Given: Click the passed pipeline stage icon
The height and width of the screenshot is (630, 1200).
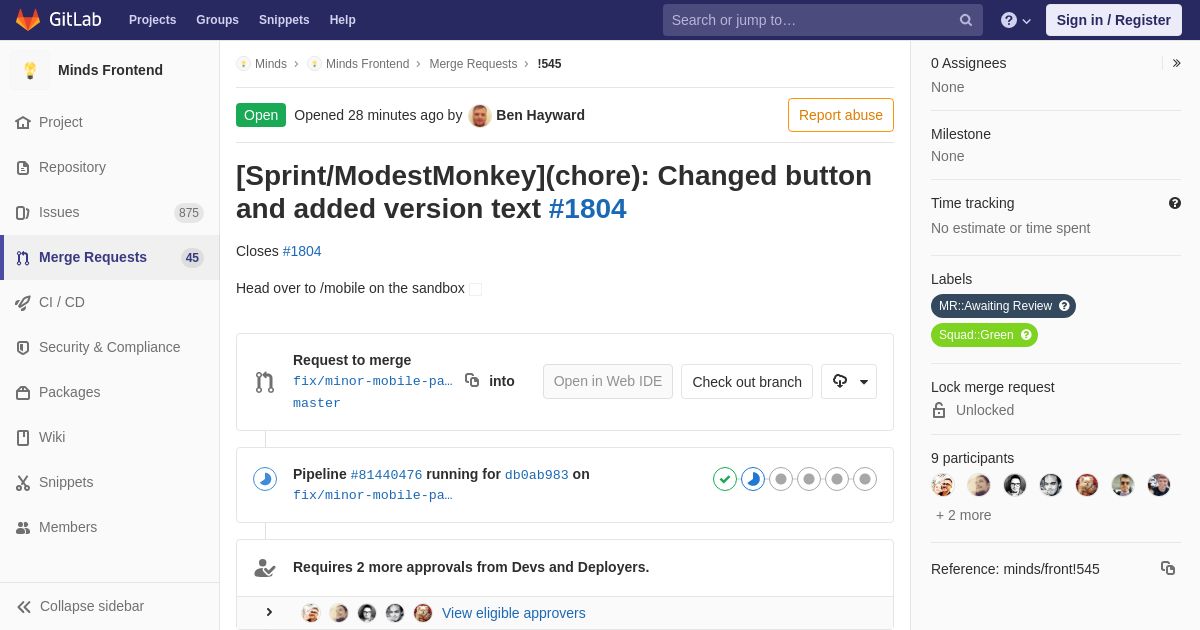Looking at the screenshot, I should (725, 479).
